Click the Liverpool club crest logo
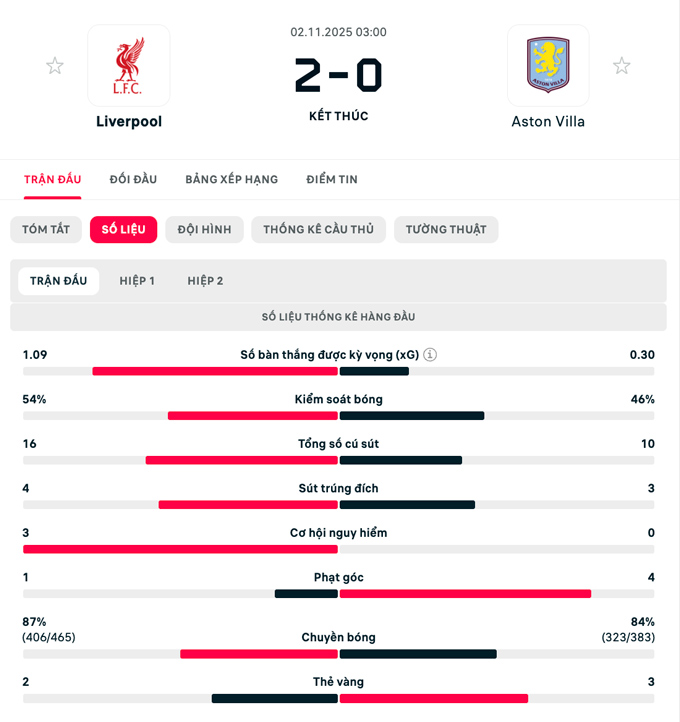 pos(129,66)
